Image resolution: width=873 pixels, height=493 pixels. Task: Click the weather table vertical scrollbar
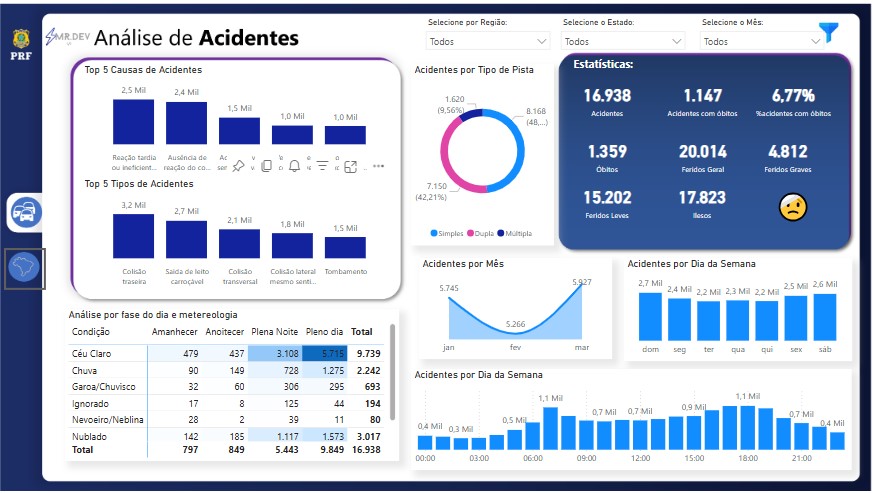click(393, 372)
